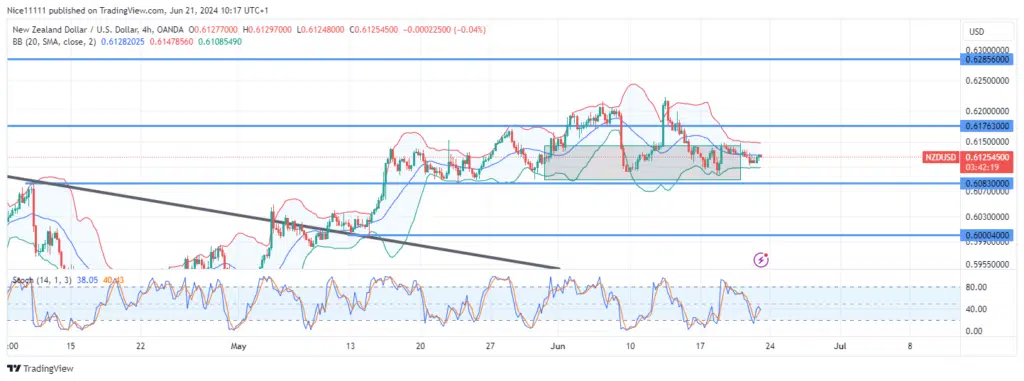Click the current price 0.61254500 label
1024x381 pixels.
(x=985, y=157)
